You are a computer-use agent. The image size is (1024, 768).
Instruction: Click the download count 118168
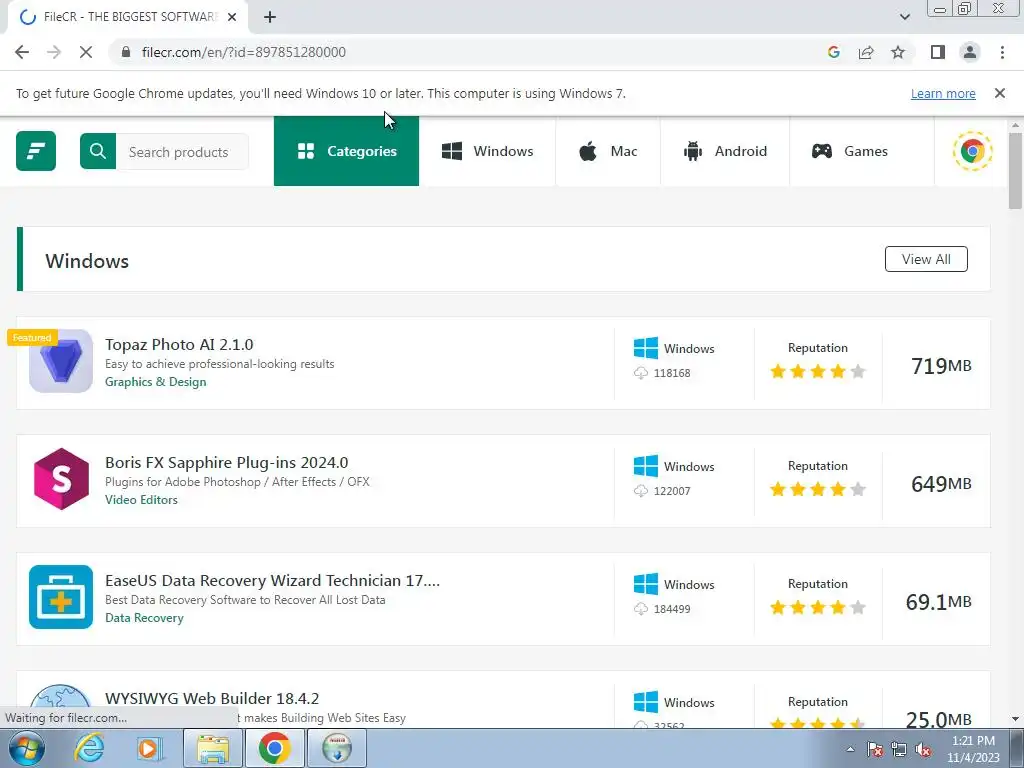(x=672, y=373)
